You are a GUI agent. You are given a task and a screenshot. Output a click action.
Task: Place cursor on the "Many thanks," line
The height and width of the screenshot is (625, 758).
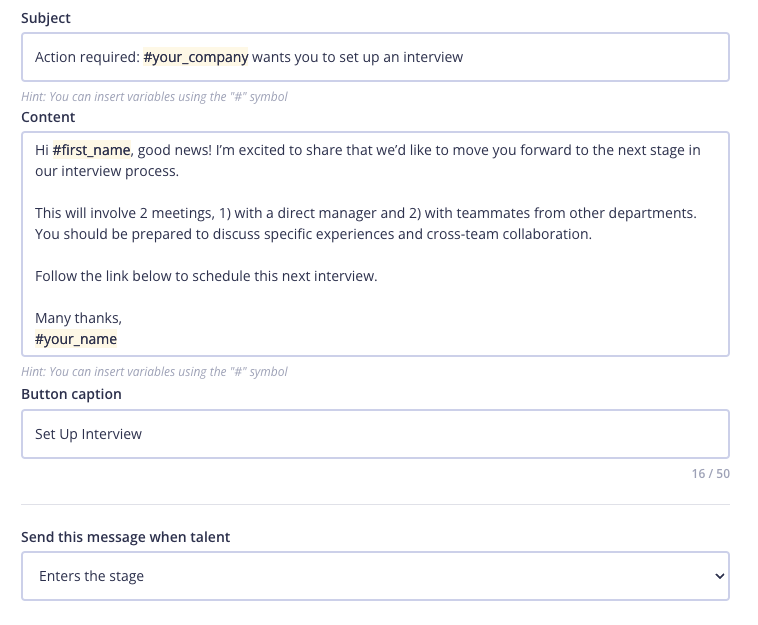pos(78,318)
